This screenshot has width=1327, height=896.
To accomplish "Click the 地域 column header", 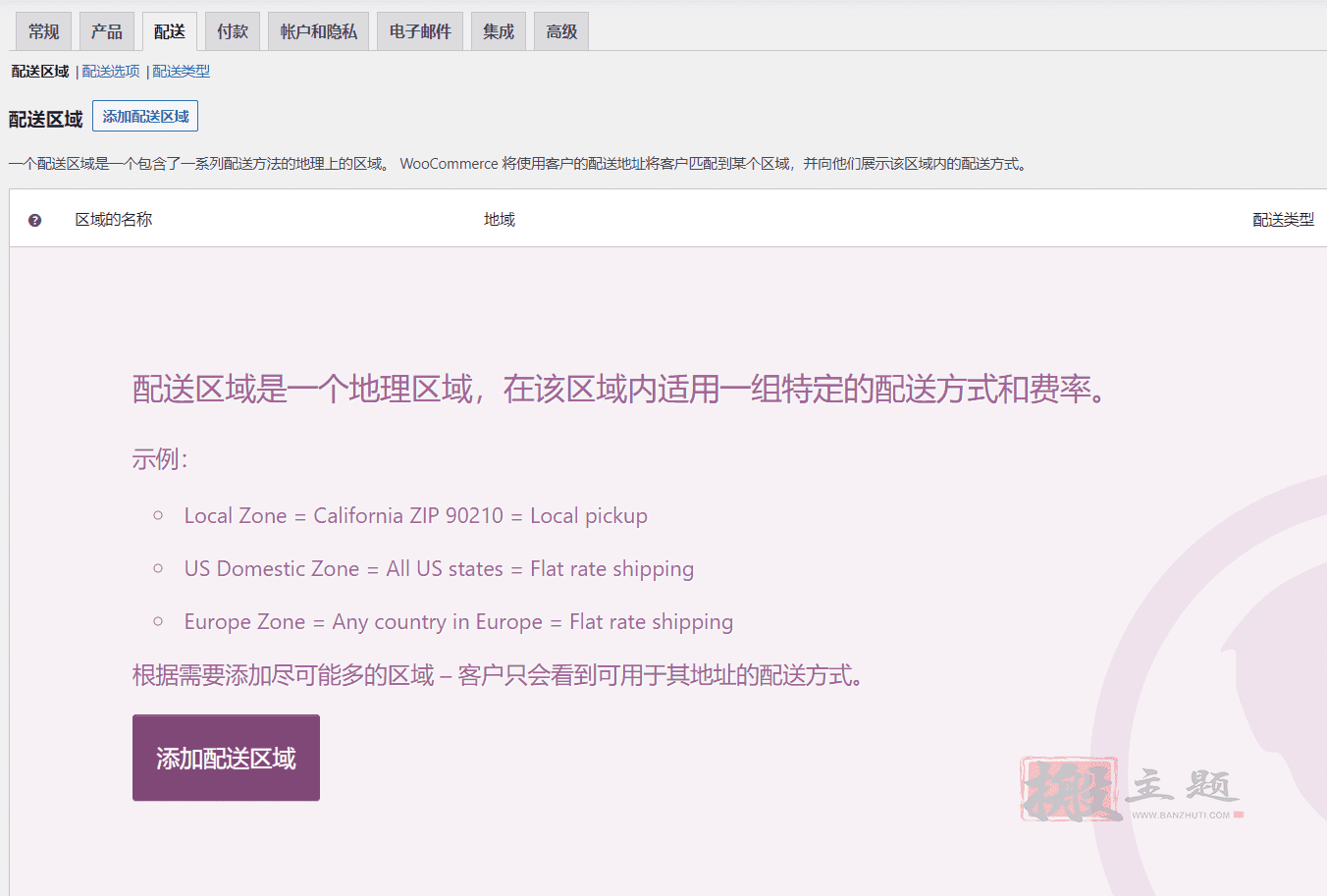I will (x=500, y=220).
